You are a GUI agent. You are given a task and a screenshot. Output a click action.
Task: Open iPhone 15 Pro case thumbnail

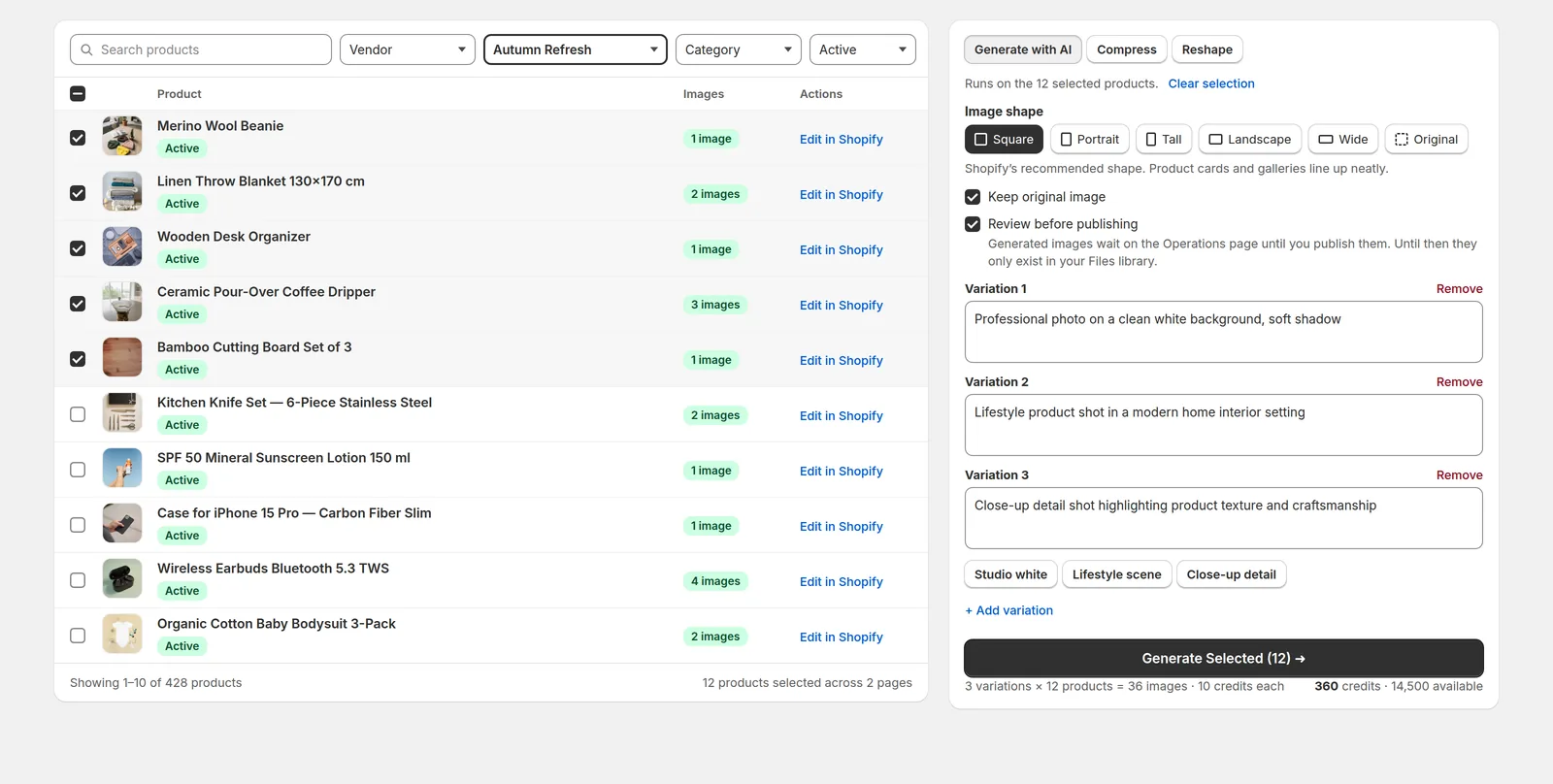point(122,524)
